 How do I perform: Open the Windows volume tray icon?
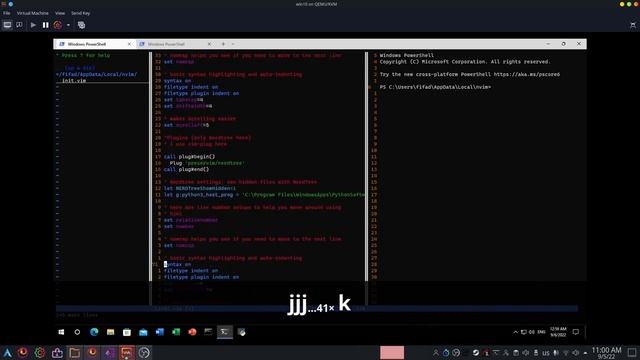pyautogui.click(x=531, y=332)
